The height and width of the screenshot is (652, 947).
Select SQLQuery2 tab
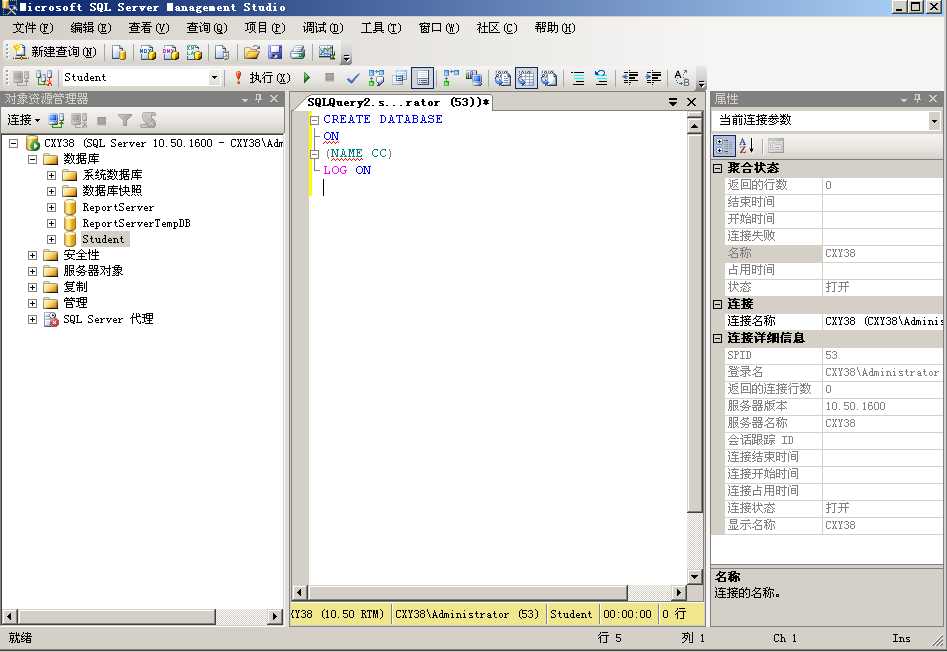pos(398,102)
